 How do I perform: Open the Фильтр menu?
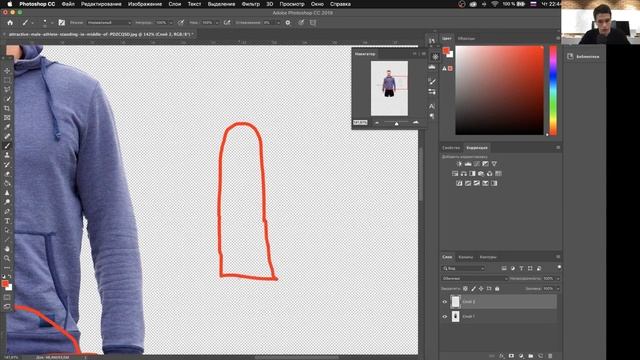pos(251,4)
